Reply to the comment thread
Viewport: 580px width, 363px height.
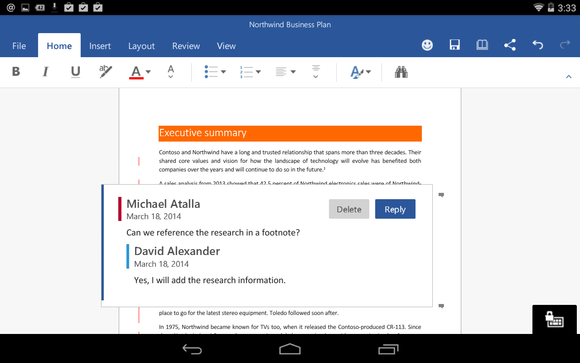[x=395, y=209]
